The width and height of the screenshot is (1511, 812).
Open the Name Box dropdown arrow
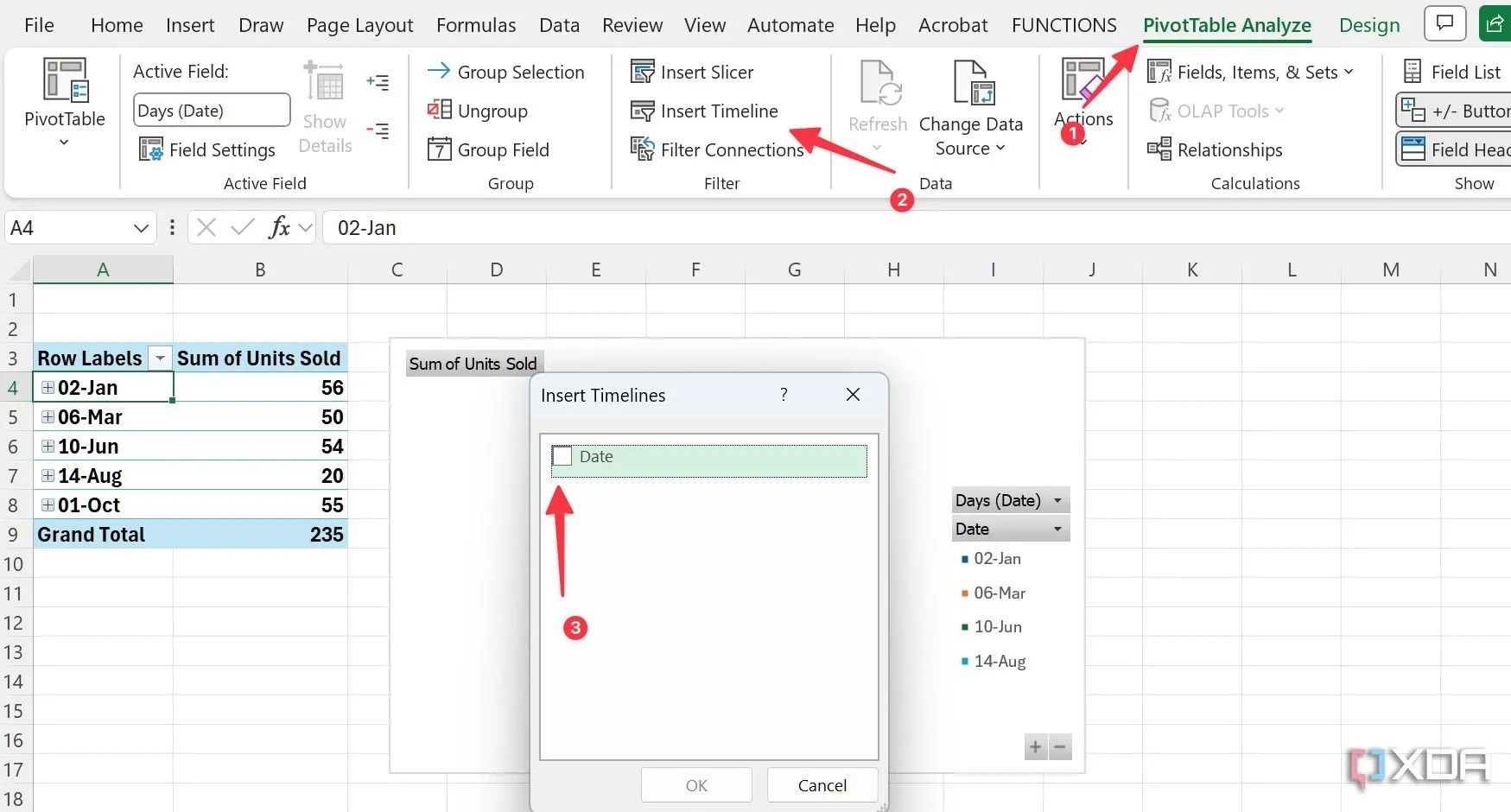[x=141, y=228]
